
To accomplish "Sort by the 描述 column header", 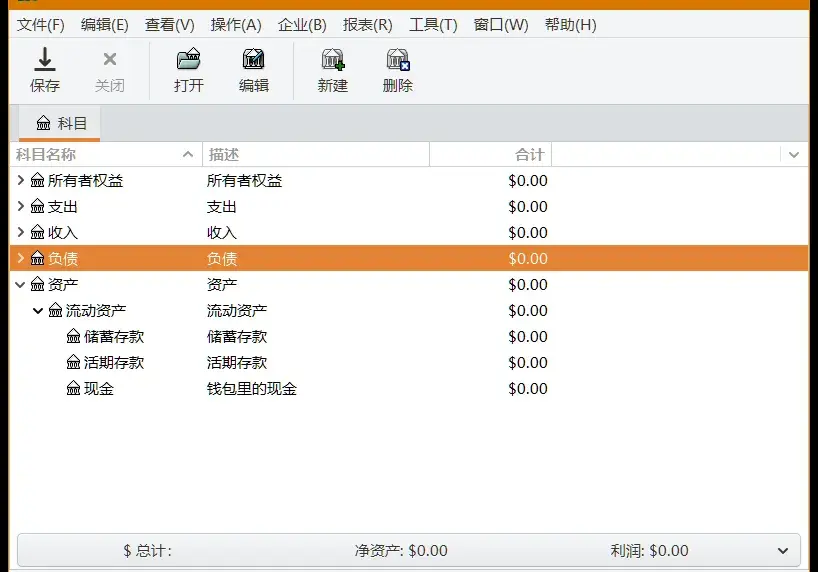I will (x=316, y=154).
